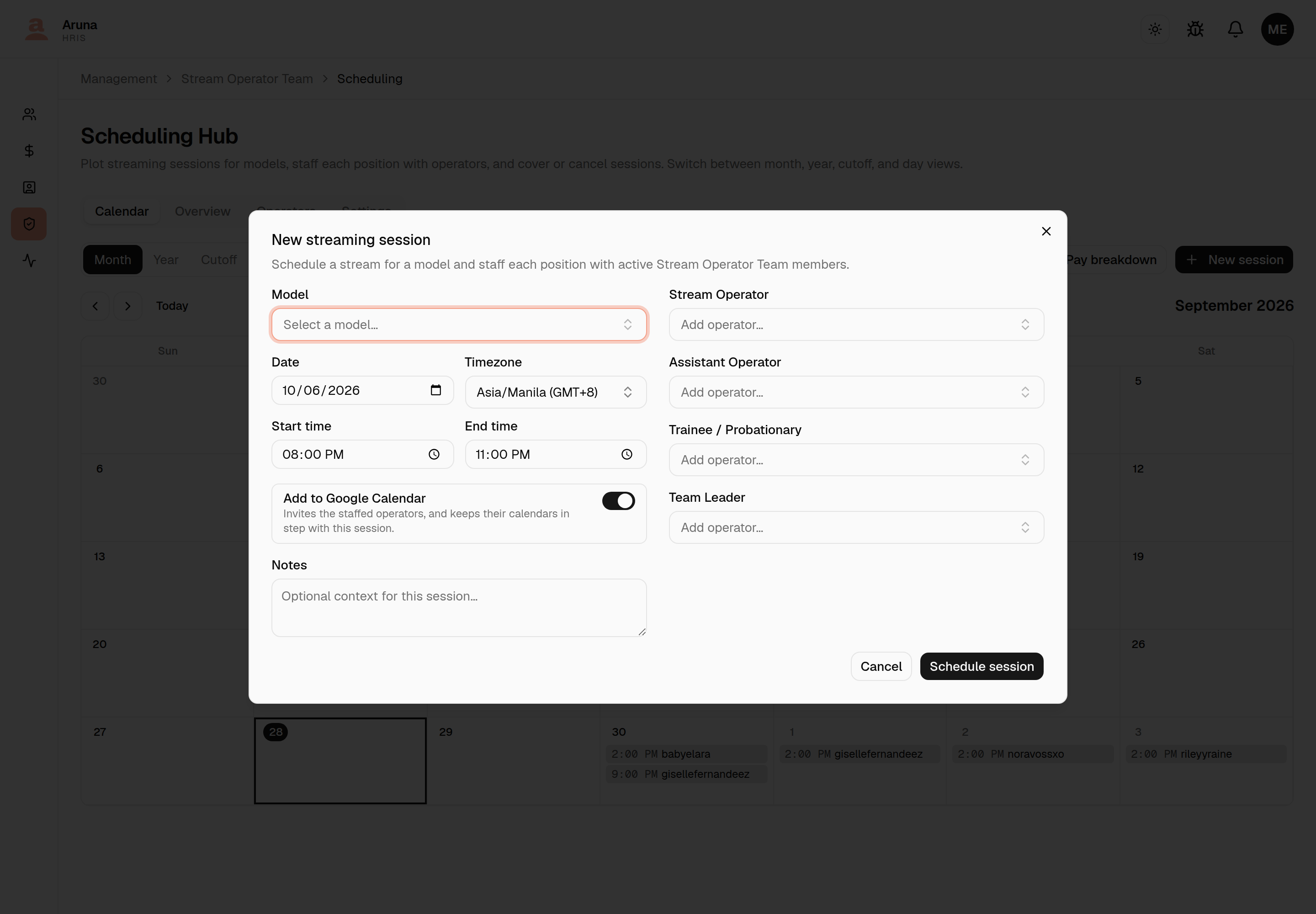The width and height of the screenshot is (1316, 914).
Task: Open the bug report icon
Action: (1194, 29)
